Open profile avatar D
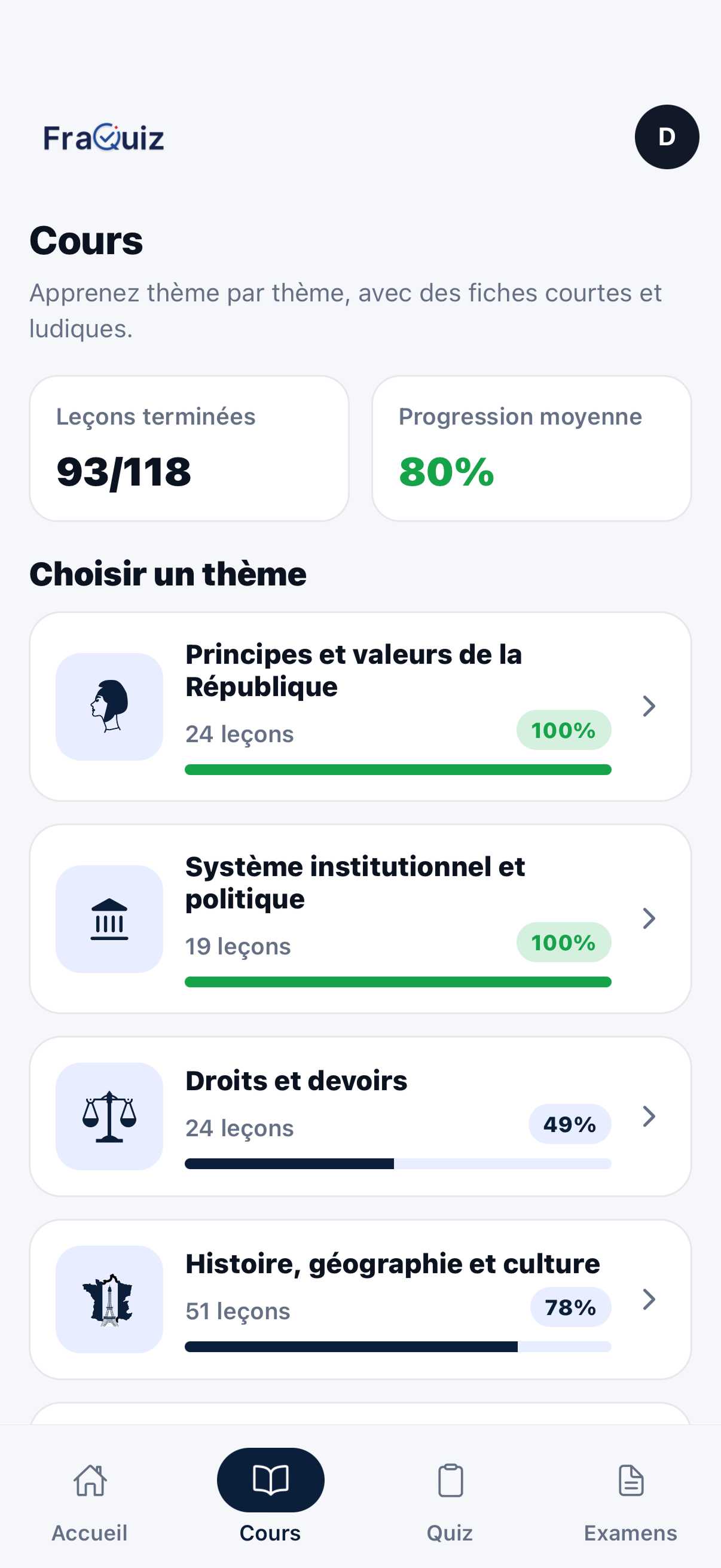This screenshot has height=1568, width=721. coord(667,137)
